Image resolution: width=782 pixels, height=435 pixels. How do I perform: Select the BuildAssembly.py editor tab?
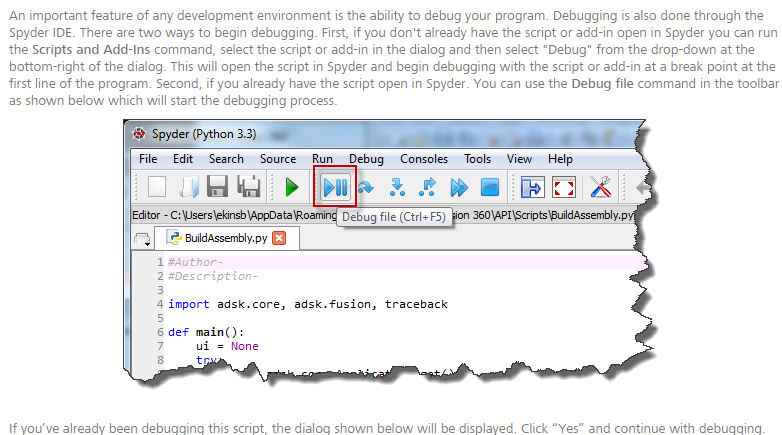pos(226,238)
